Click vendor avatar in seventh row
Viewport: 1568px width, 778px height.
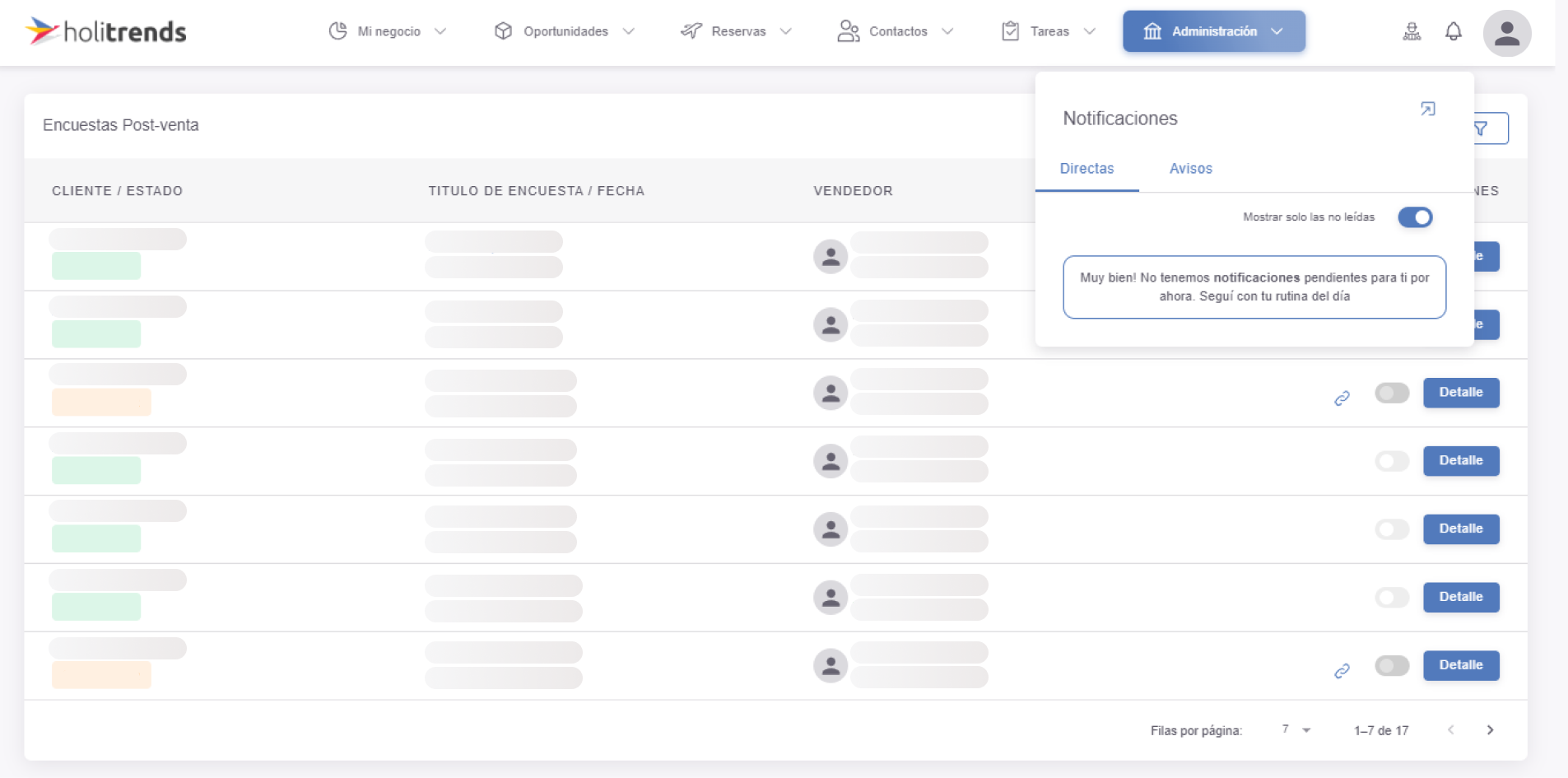(831, 665)
